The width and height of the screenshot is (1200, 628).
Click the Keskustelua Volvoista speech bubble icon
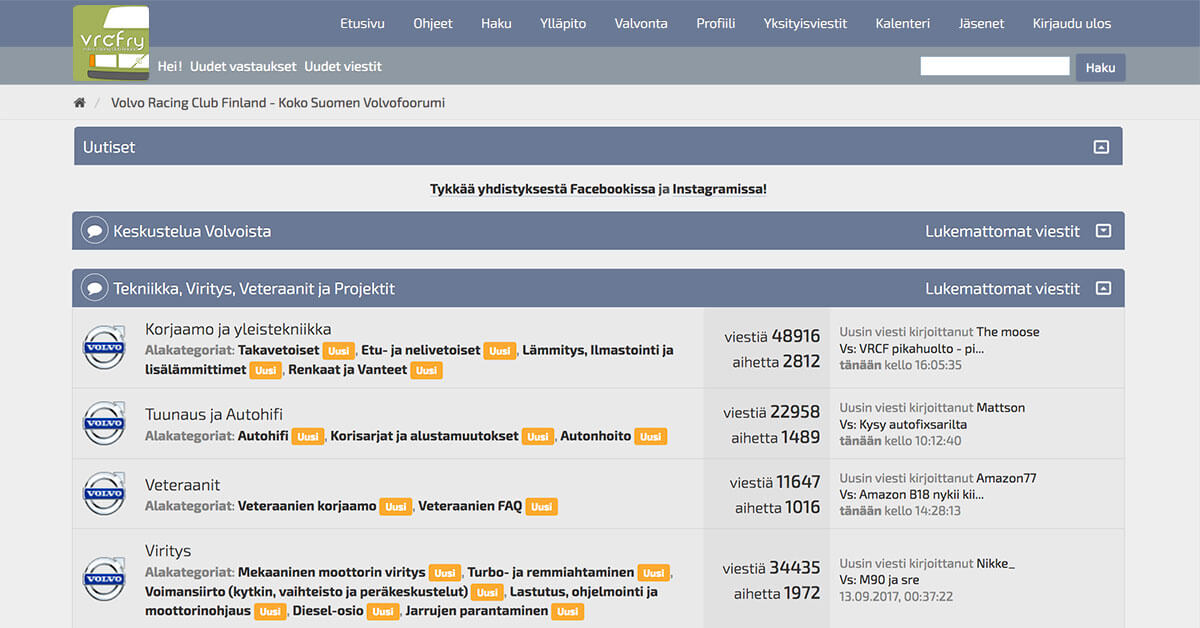click(x=94, y=231)
